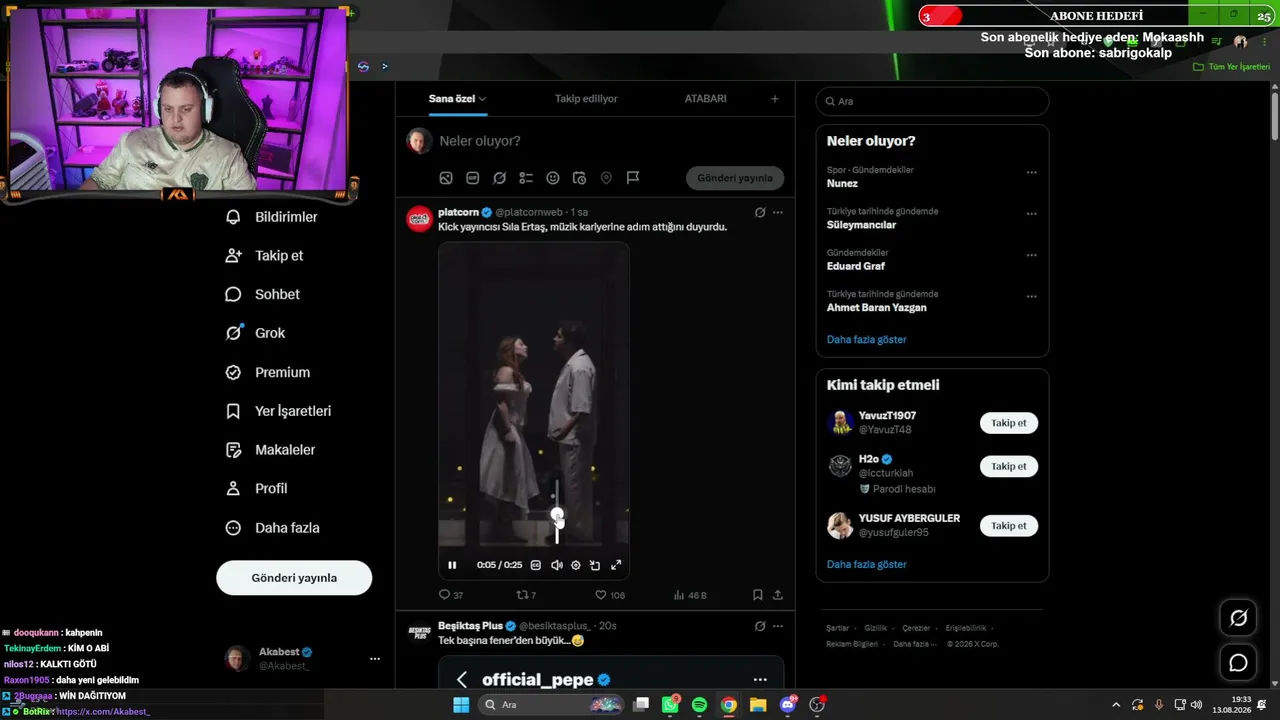Image resolution: width=1280 pixels, height=720 pixels.
Task: Expand Daha fazla menu in sidebar
Action: click(x=273, y=528)
